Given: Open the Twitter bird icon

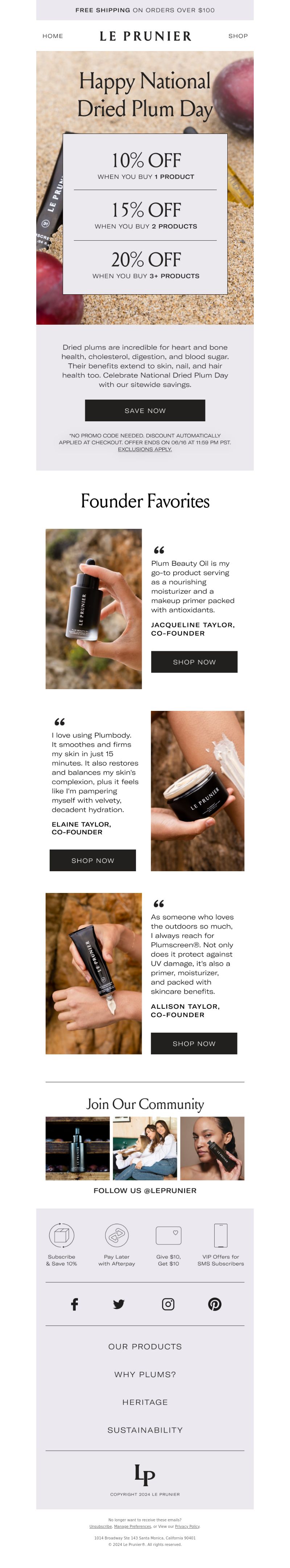Looking at the screenshot, I should click(119, 1304).
